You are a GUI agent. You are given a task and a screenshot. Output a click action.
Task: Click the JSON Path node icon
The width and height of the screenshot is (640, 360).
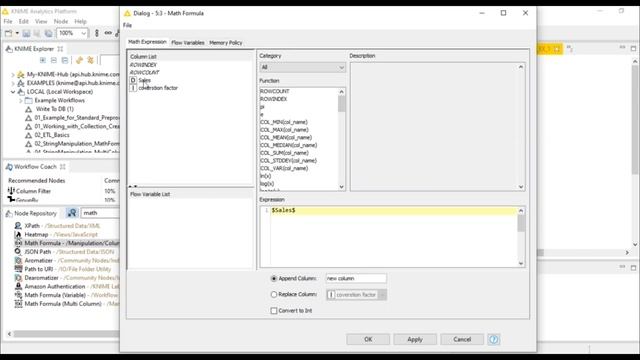click(18, 251)
